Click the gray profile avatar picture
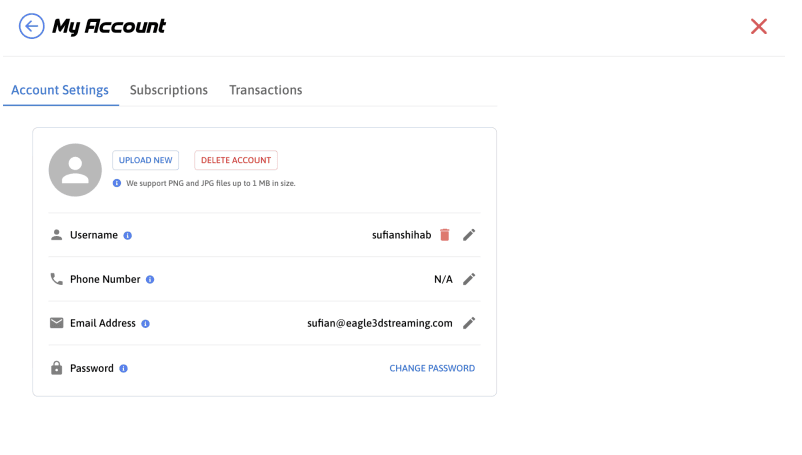The image size is (802, 455). 75,170
